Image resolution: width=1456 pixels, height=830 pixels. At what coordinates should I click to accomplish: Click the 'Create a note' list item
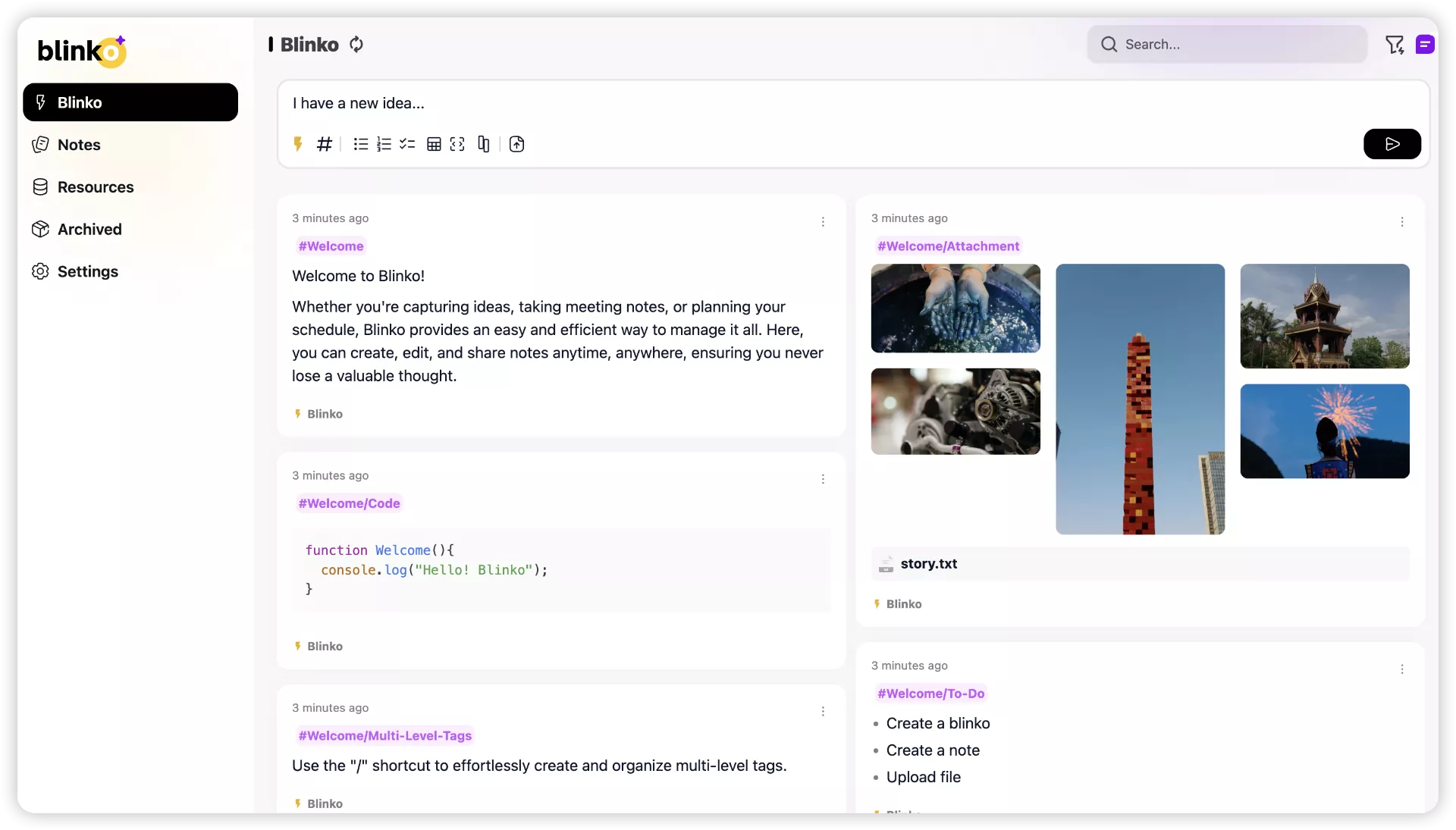(x=933, y=750)
